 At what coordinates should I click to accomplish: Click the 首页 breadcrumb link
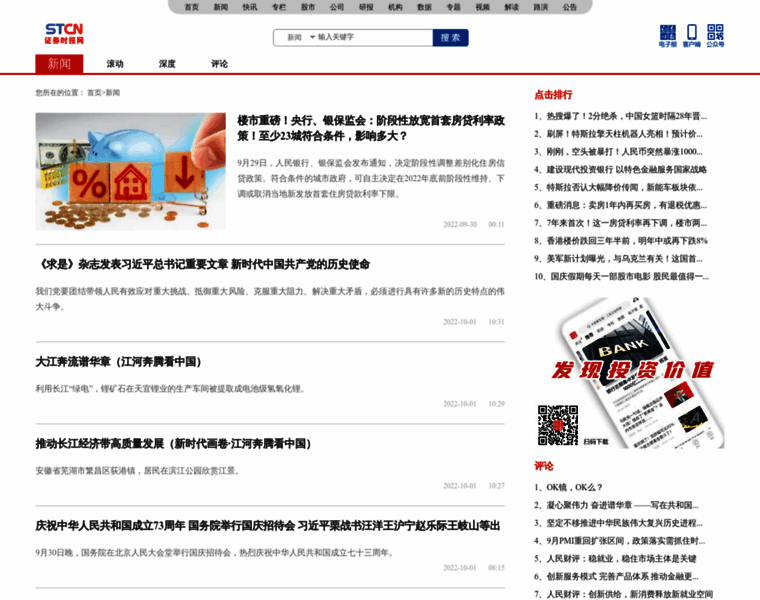(x=94, y=92)
